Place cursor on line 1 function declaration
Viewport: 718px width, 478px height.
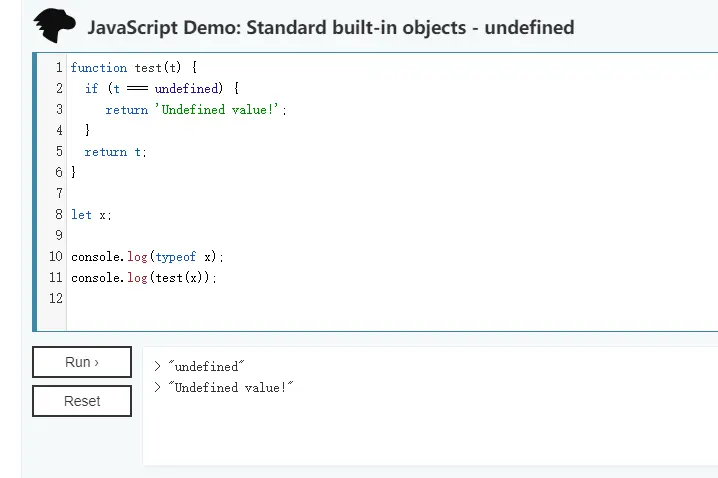(x=134, y=68)
